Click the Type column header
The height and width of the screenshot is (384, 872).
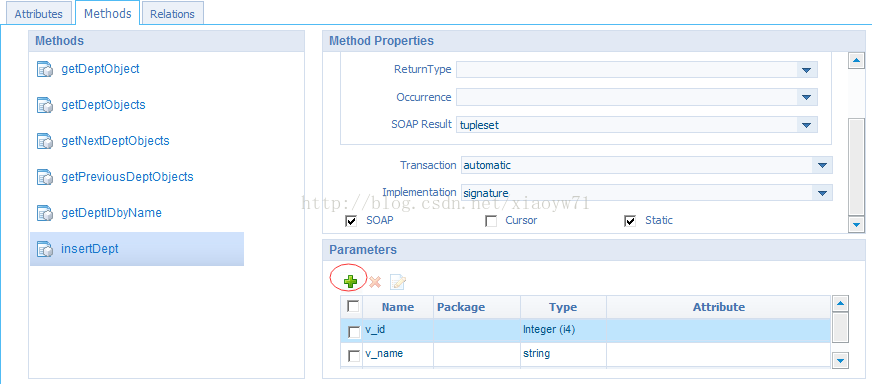click(563, 307)
